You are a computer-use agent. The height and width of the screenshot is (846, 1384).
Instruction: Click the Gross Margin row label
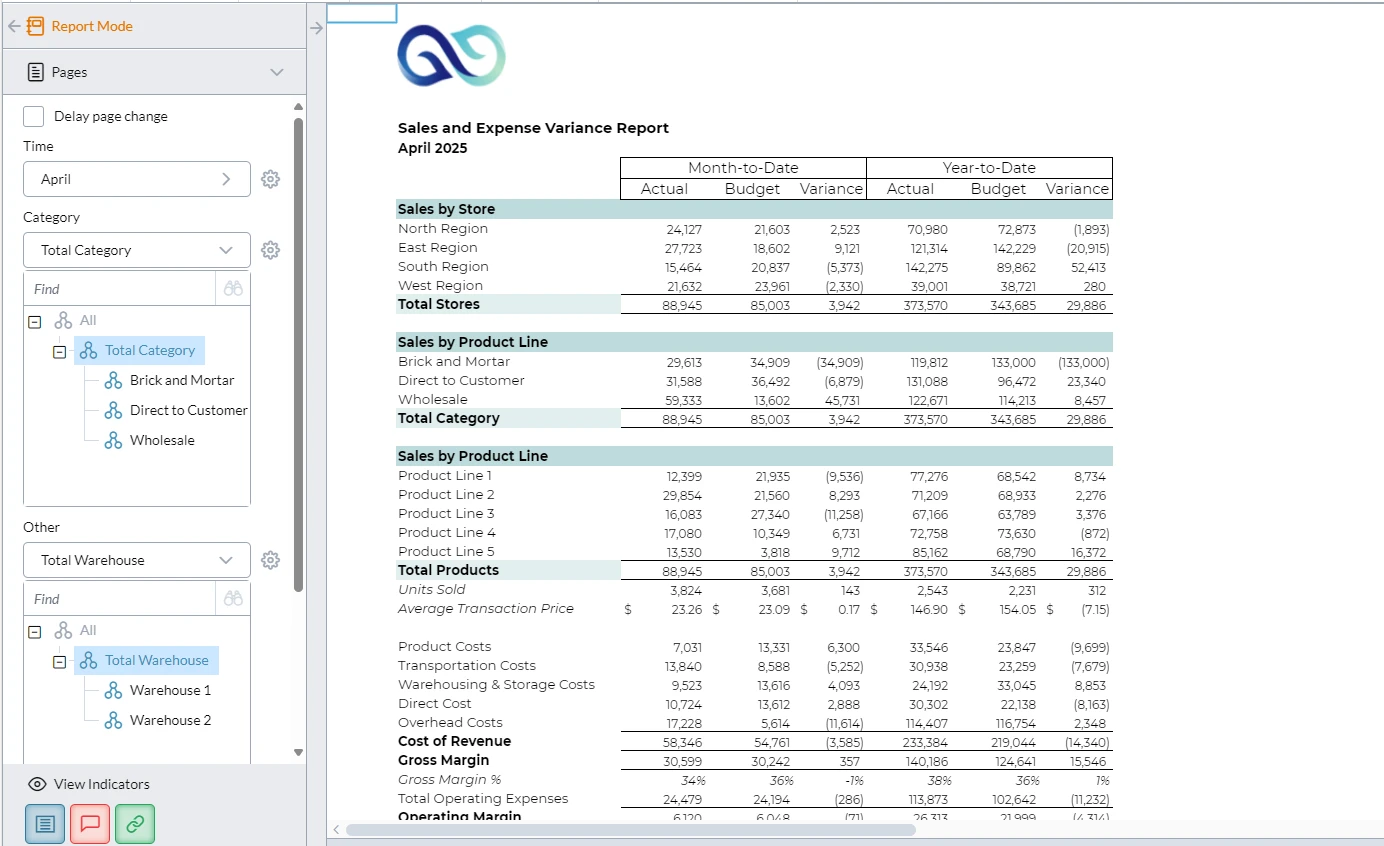(444, 760)
